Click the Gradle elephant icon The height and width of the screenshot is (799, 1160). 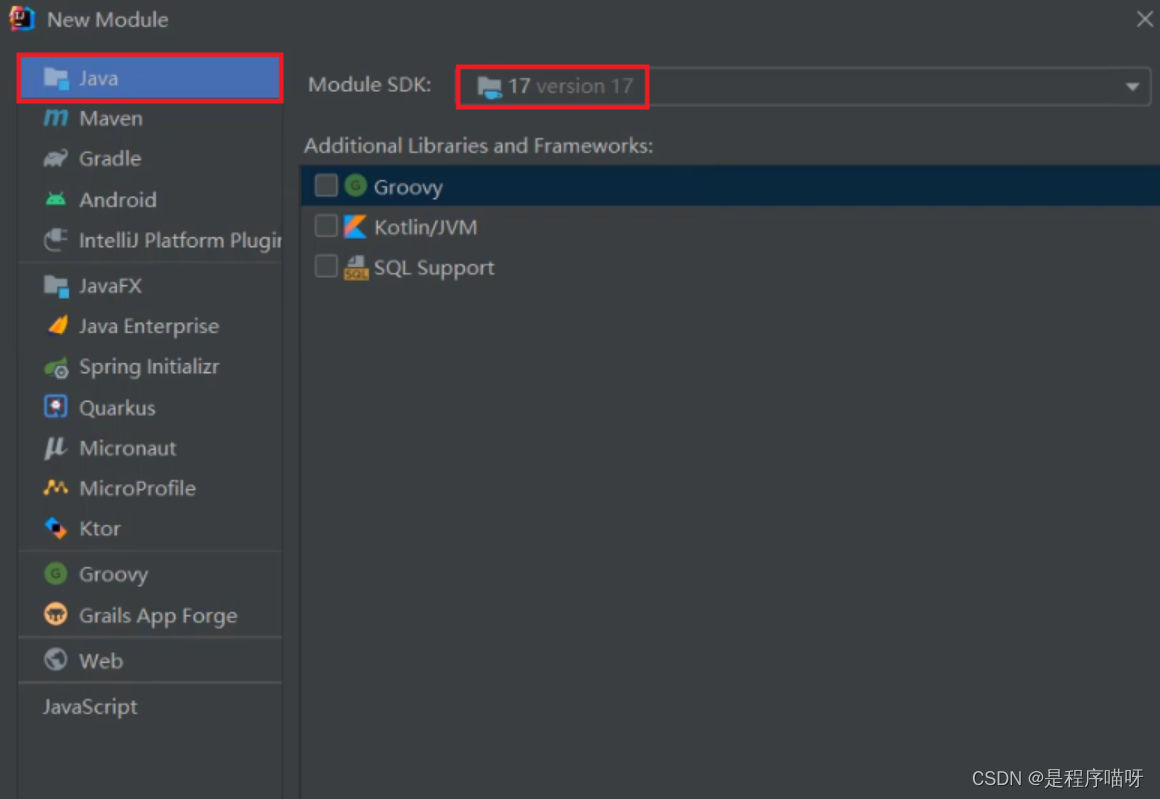coord(56,158)
